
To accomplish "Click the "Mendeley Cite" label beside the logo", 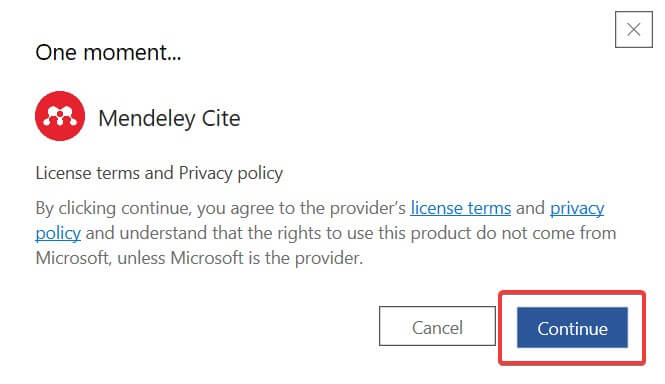I will click(169, 118).
